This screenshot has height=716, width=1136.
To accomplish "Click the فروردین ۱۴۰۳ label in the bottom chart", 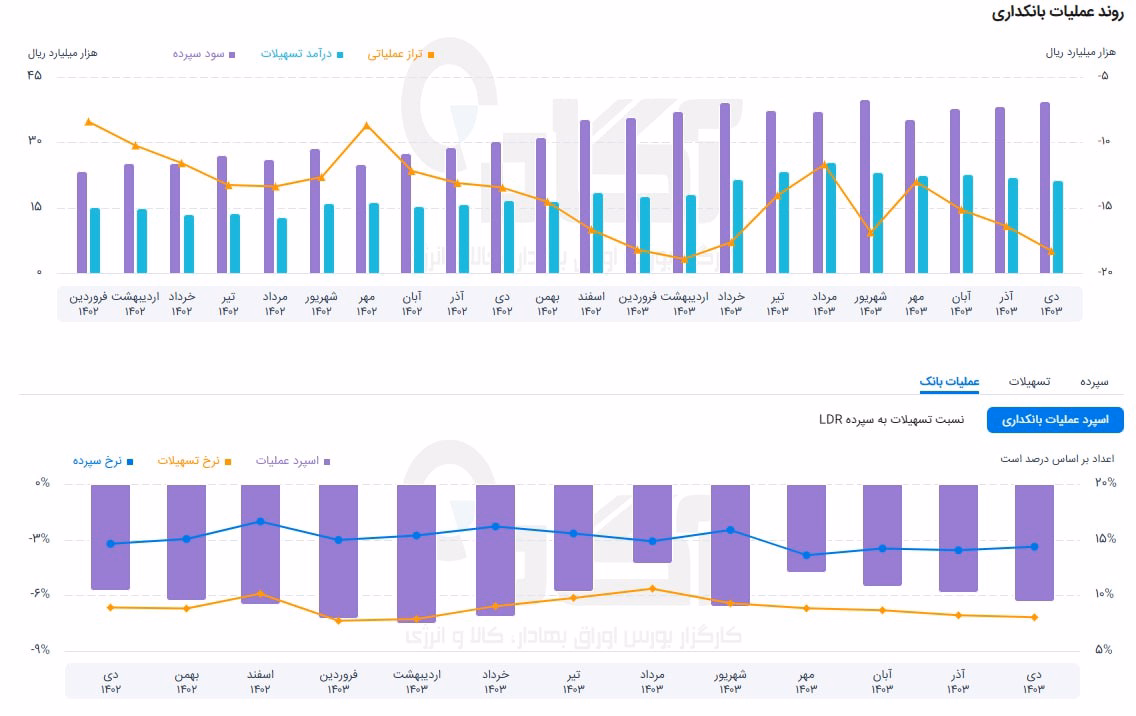I will click(x=338, y=682).
